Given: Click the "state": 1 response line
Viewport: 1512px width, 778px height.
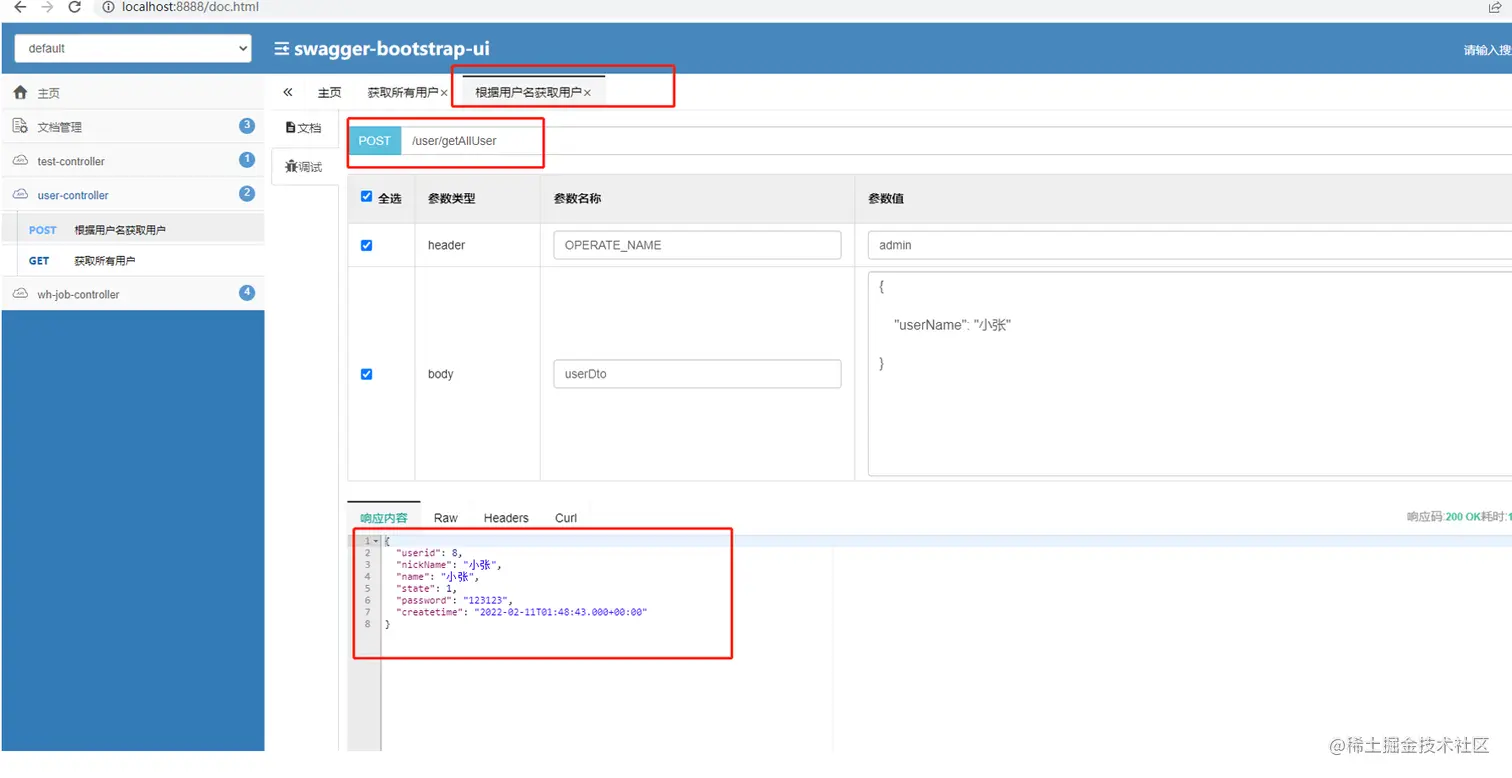Looking at the screenshot, I should click(426, 588).
